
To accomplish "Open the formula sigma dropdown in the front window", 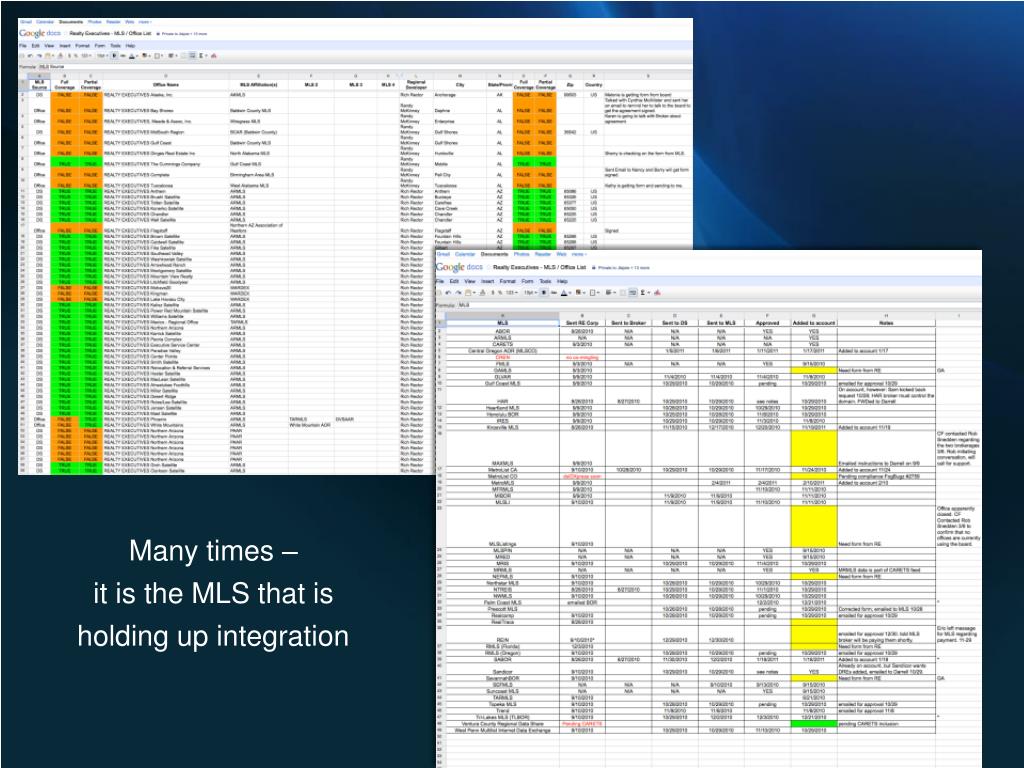I will [x=645, y=293].
